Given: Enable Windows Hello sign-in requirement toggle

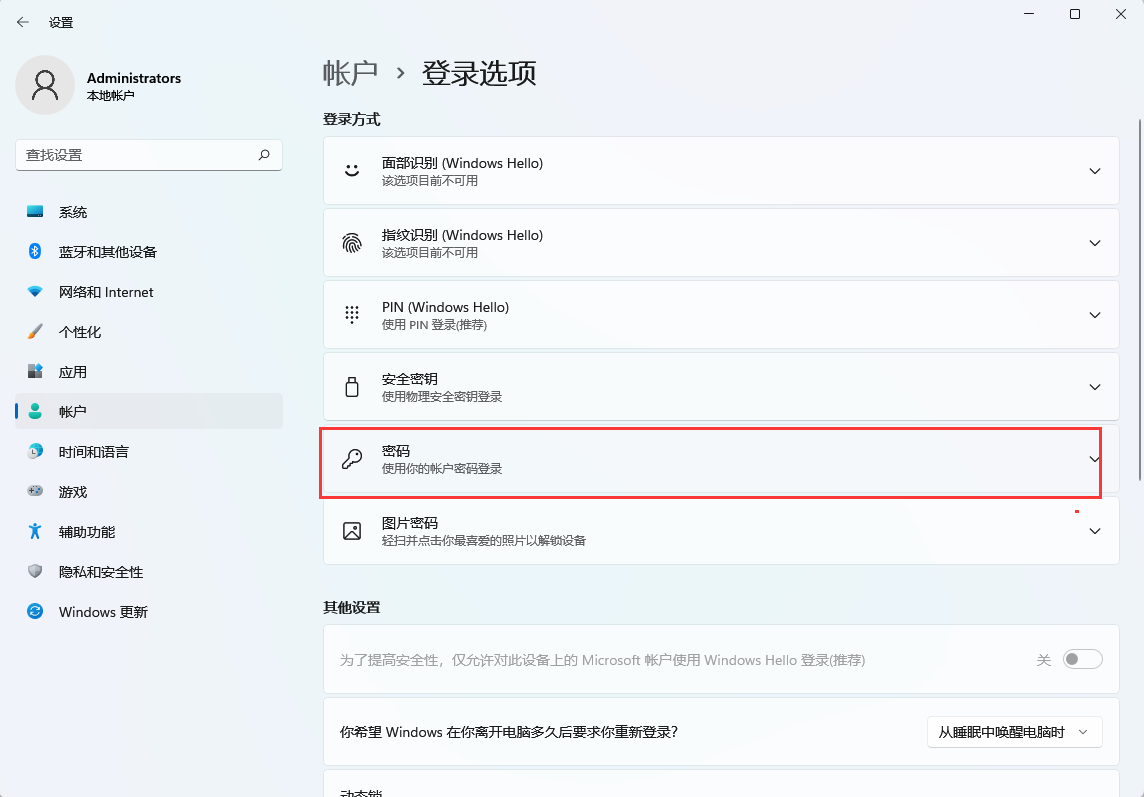Looking at the screenshot, I should pyautogui.click(x=1082, y=659).
